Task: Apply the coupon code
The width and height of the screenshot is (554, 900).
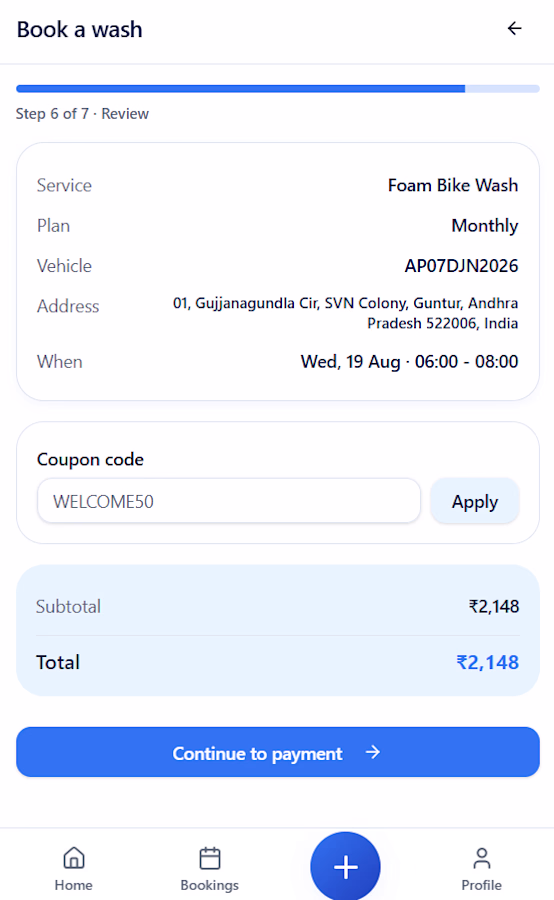Action: click(x=475, y=501)
